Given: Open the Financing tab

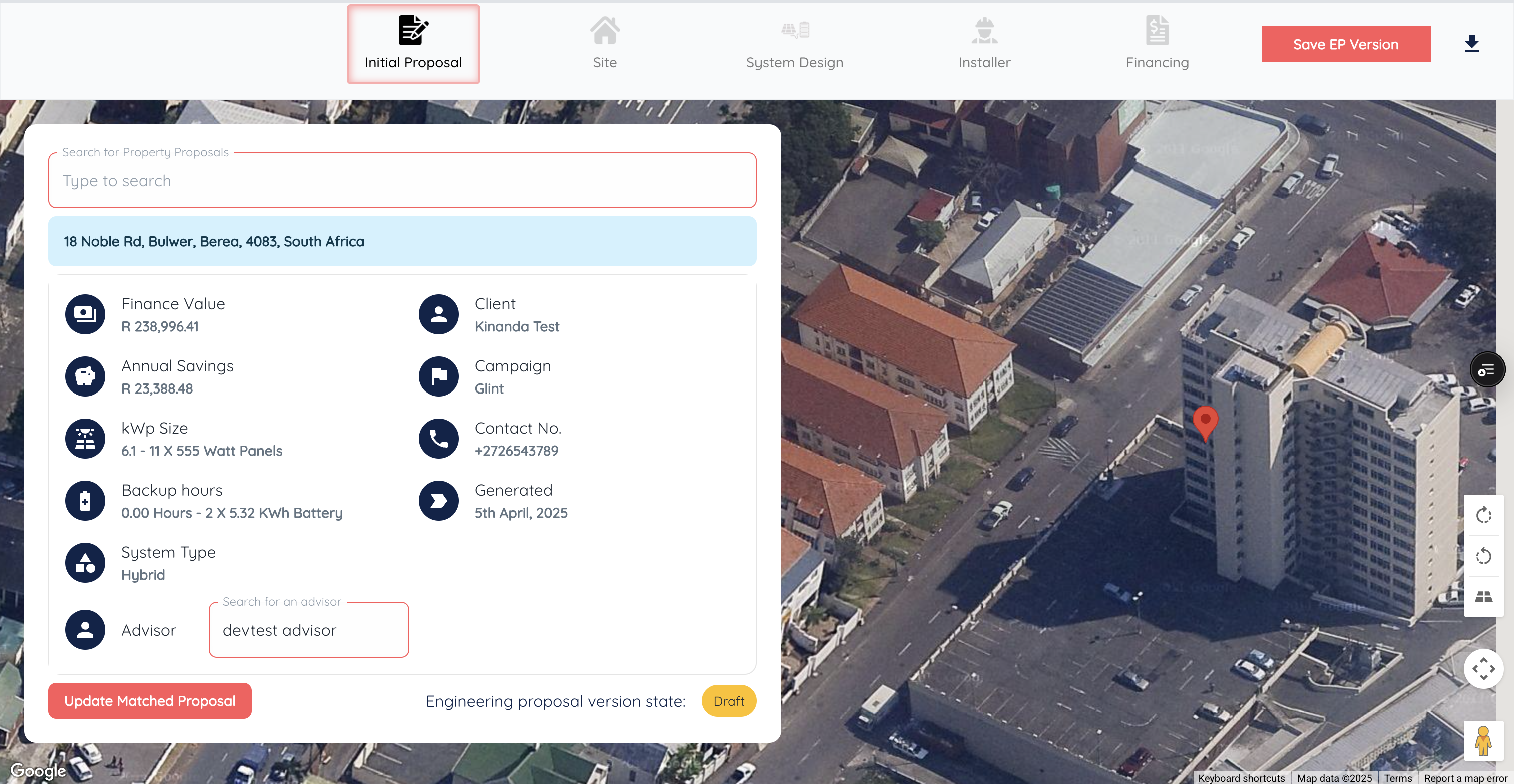Looking at the screenshot, I should pyautogui.click(x=1157, y=44).
